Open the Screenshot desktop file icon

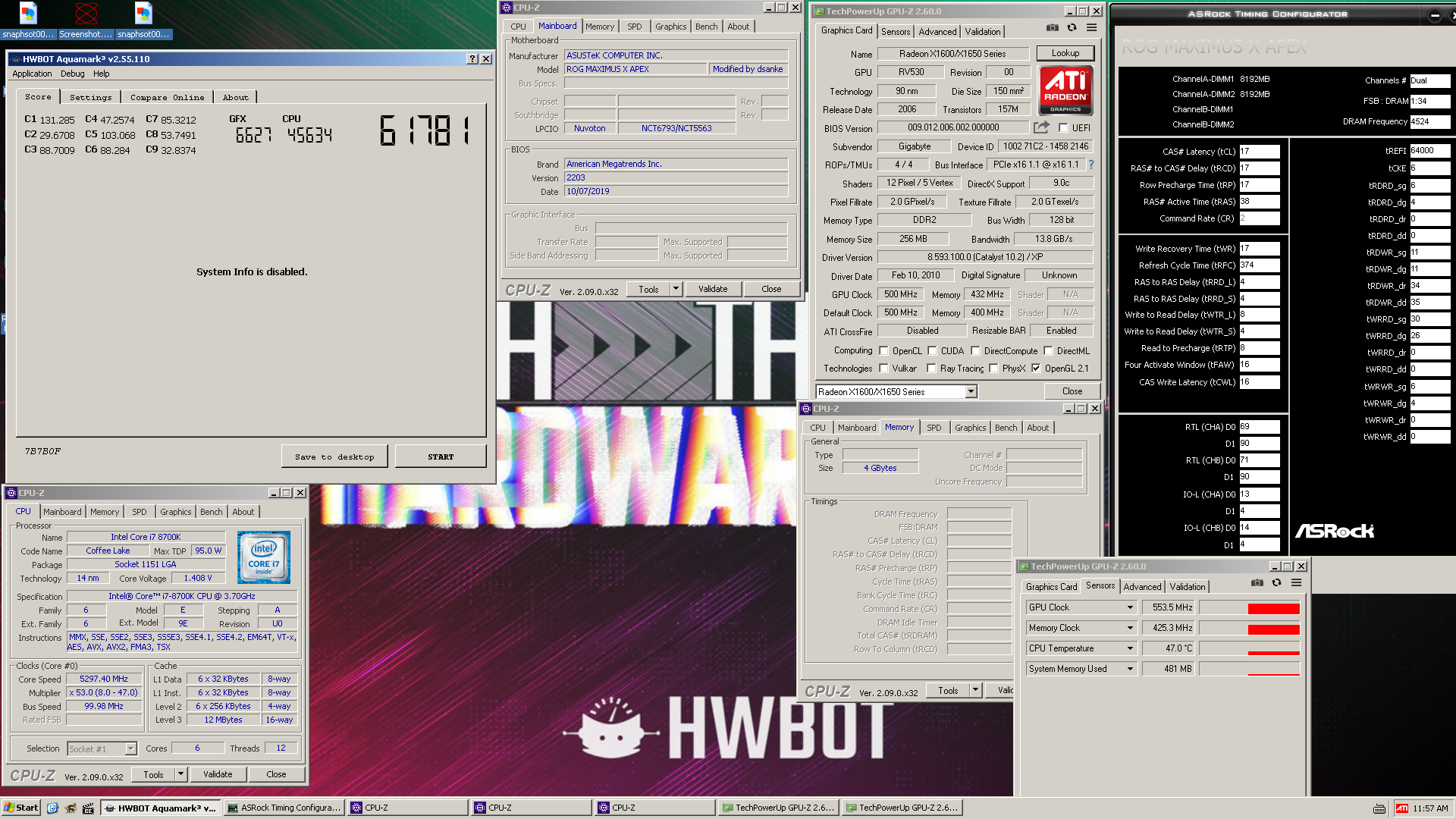[x=86, y=20]
